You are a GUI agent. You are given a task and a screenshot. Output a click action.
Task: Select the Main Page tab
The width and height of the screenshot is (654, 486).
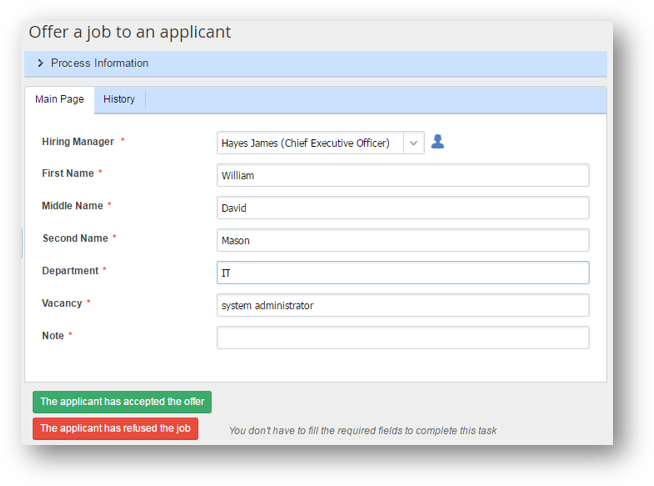pos(59,99)
